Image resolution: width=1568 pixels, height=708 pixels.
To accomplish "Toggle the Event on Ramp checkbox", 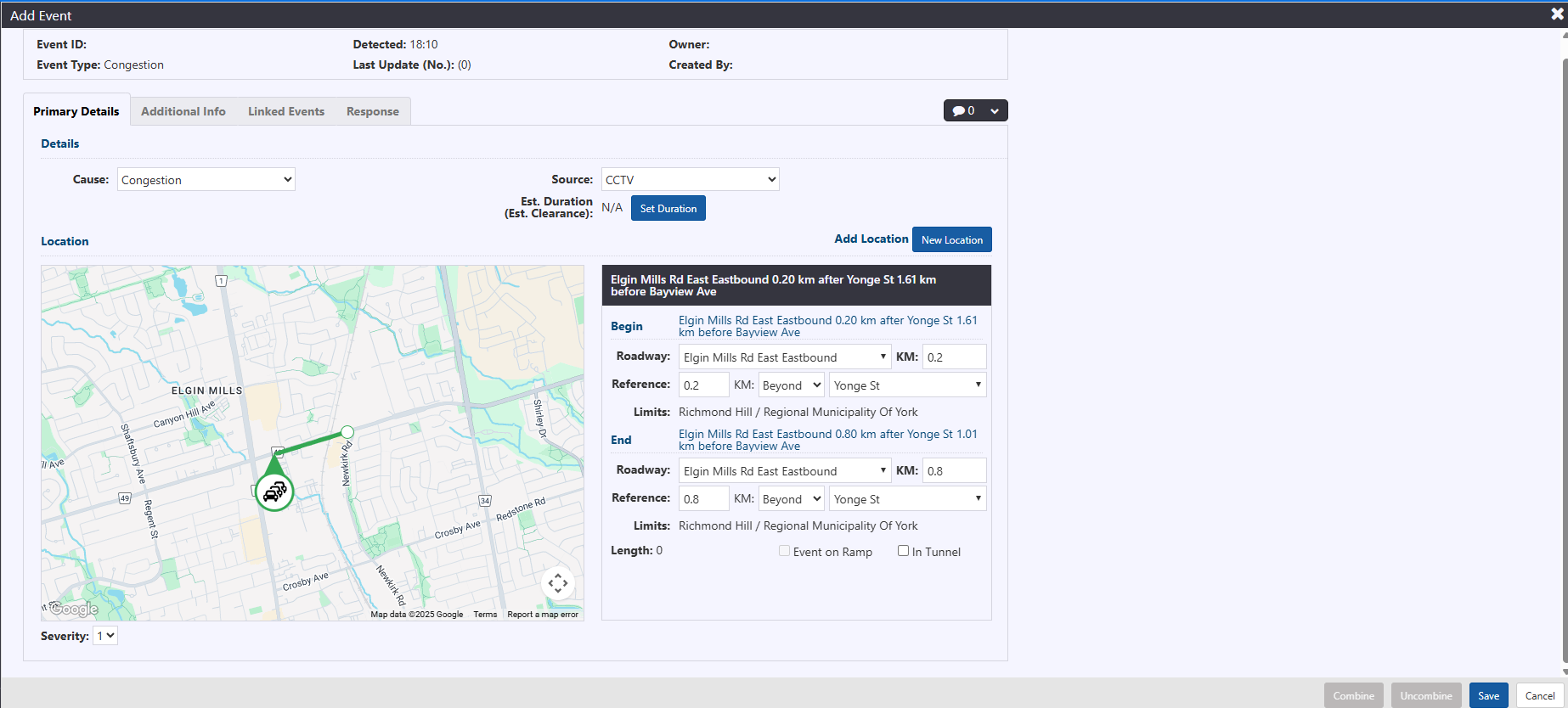I will click(x=785, y=551).
